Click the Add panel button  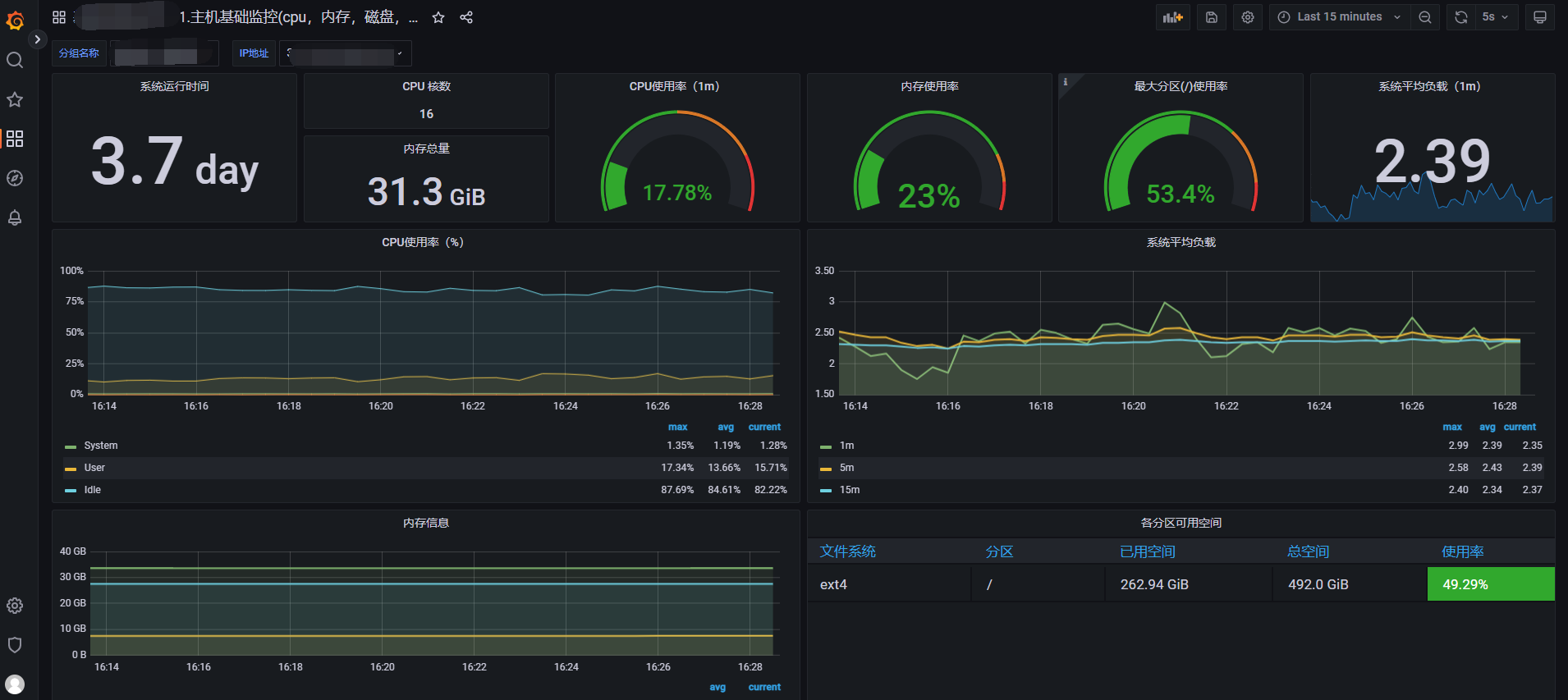point(1173,17)
